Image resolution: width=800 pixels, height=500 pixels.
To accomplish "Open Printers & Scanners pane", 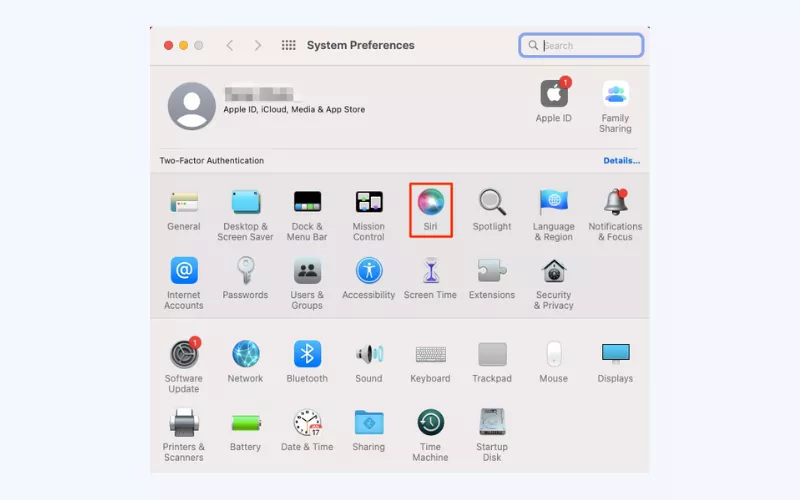I will point(184,435).
